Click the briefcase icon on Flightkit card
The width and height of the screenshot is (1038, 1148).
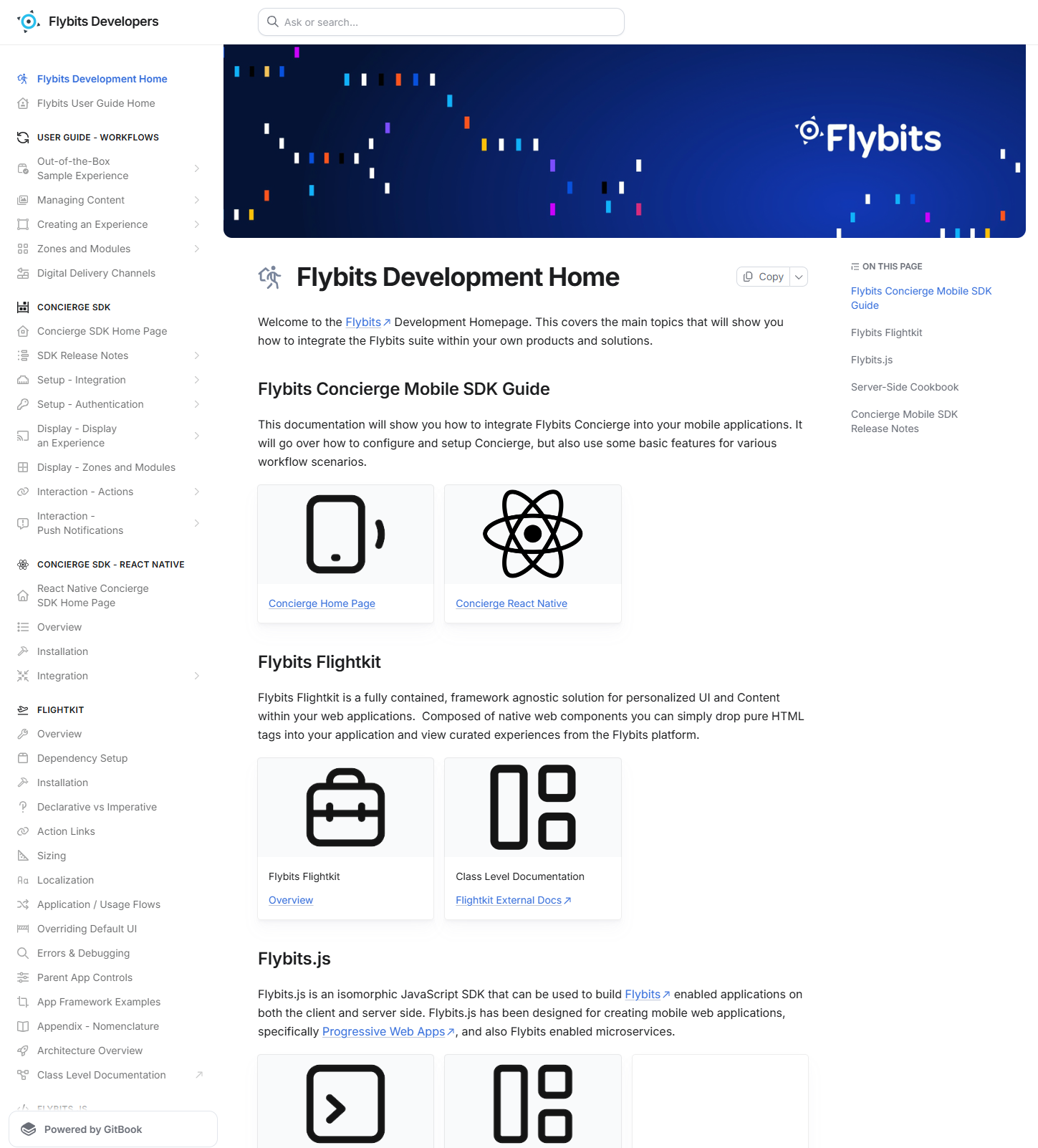[346, 807]
